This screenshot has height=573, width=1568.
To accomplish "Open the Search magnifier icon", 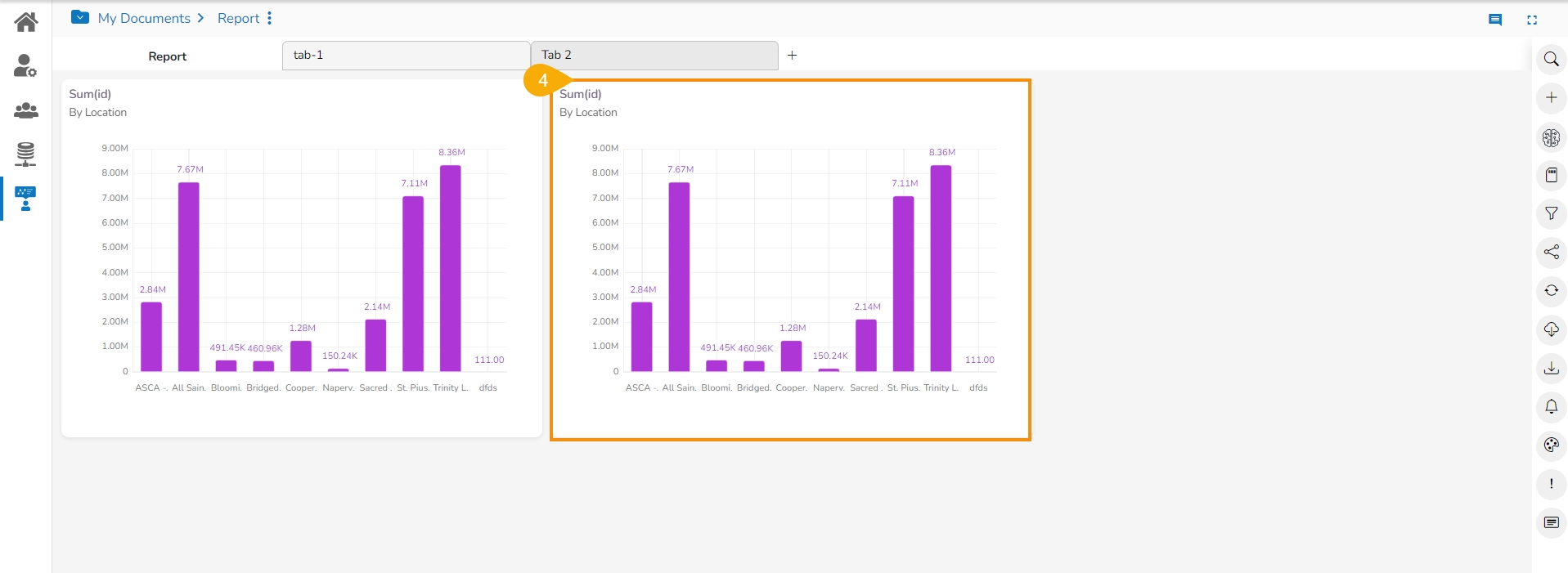I will 1551,59.
